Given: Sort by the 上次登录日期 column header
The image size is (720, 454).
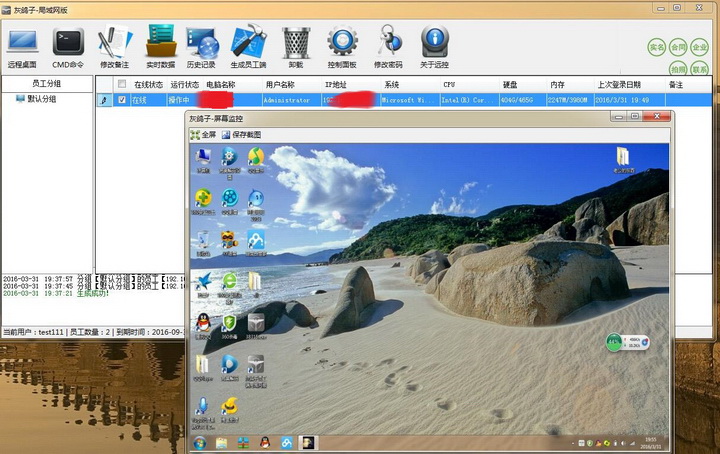Looking at the screenshot, I should tap(619, 84).
